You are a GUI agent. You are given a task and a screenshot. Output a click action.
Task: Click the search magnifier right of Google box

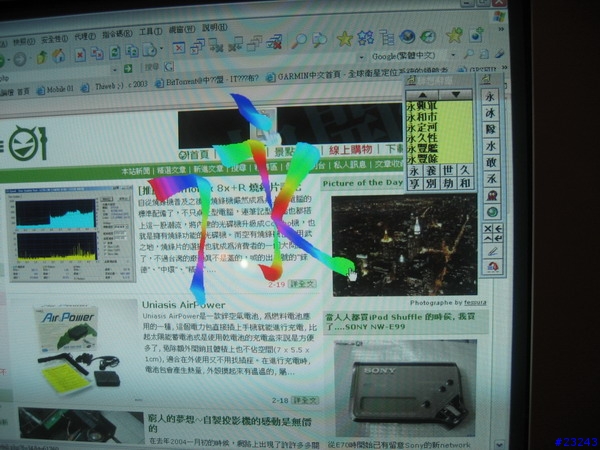click(469, 54)
